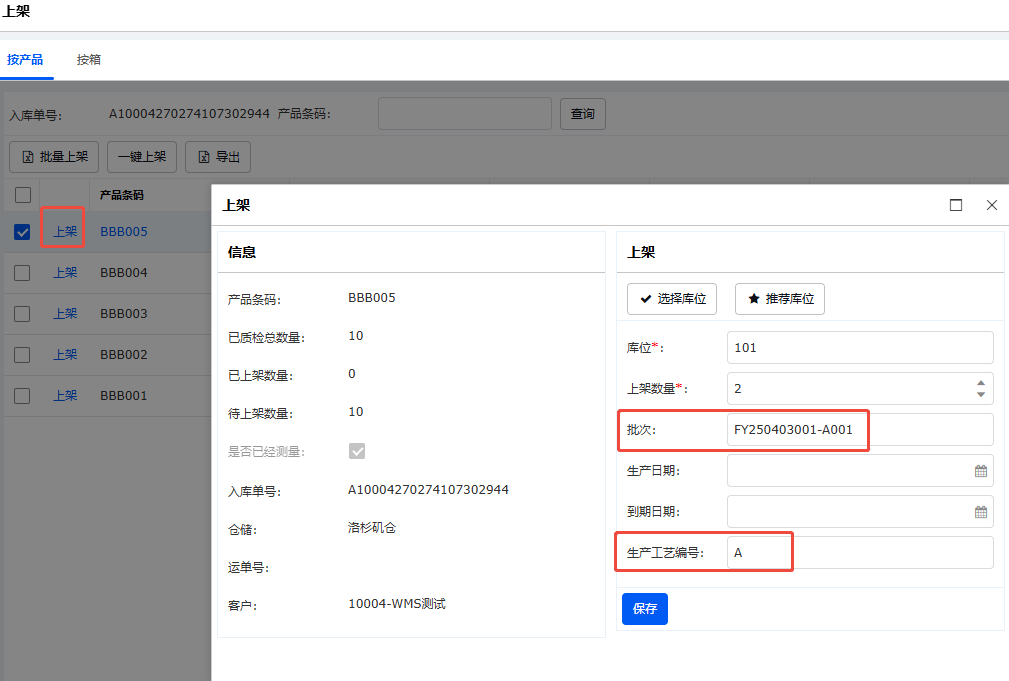Open 上架 link for BBB004
This screenshot has height=681, width=1009.
pyautogui.click(x=65, y=273)
